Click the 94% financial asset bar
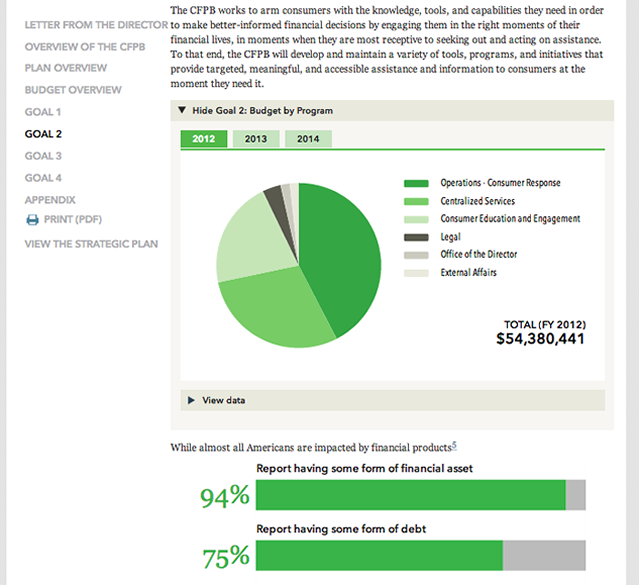The width and height of the screenshot is (639, 585). [x=421, y=495]
